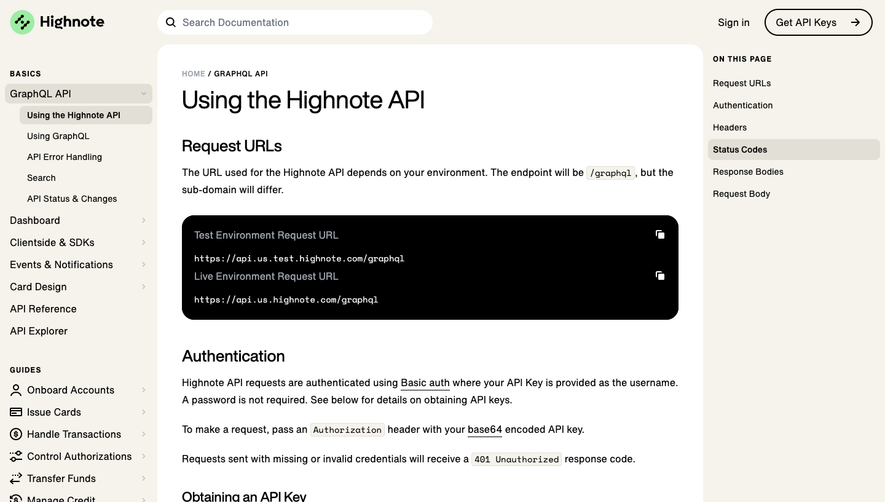The width and height of the screenshot is (885, 502).
Task: Open the Dashboard sidebar item
Action: point(34,220)
